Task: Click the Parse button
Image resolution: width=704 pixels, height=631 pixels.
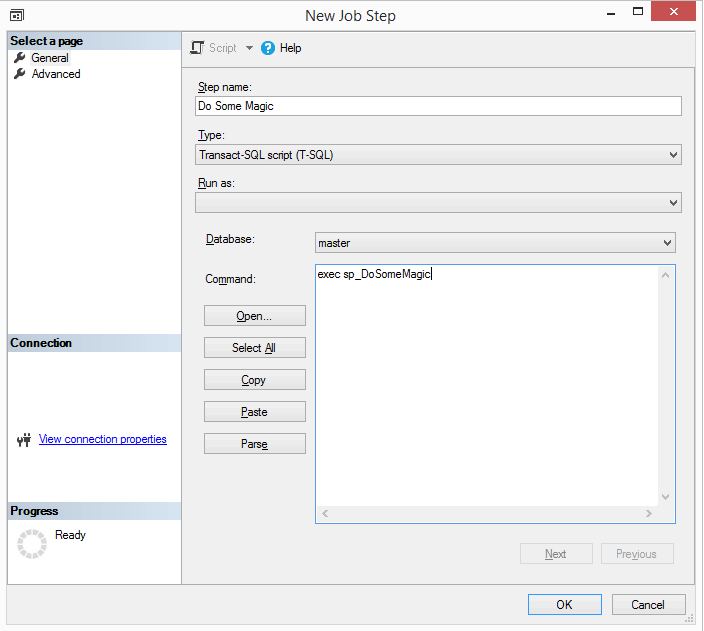Action: point(255,443)
